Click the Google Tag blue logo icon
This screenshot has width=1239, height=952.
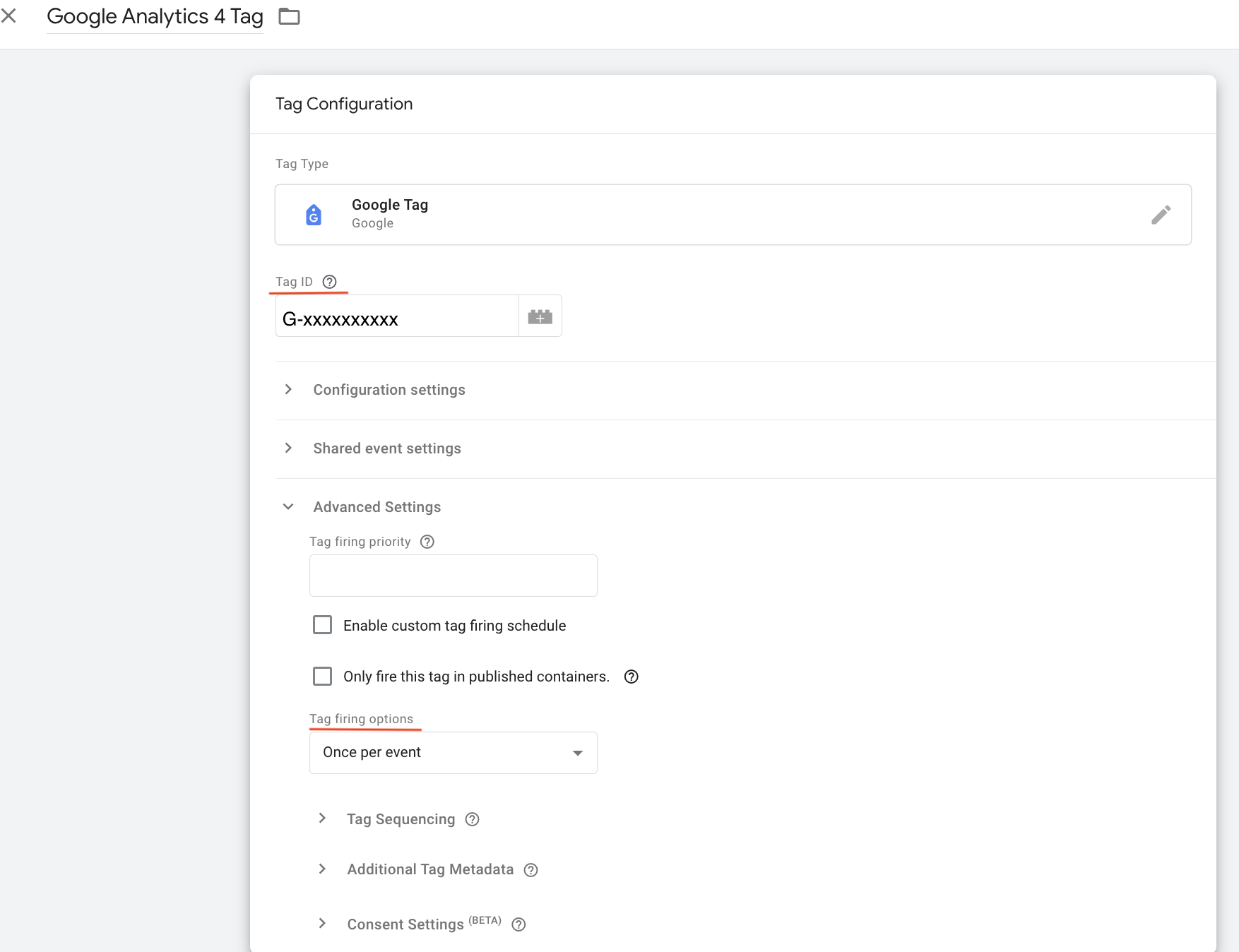point(314,215)
